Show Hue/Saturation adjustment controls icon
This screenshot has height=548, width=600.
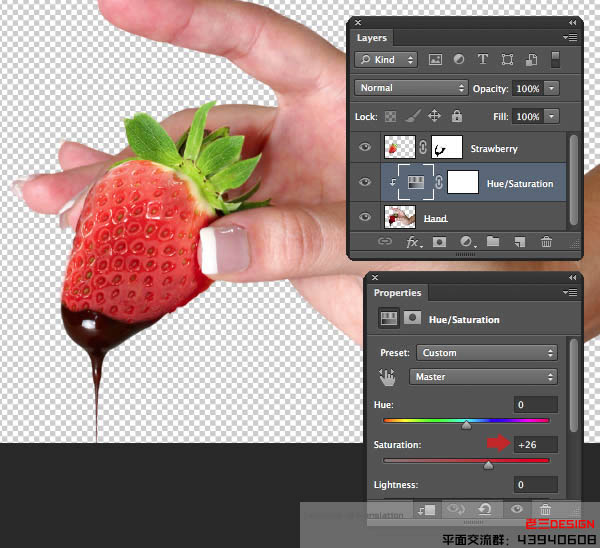click(388, 318)
